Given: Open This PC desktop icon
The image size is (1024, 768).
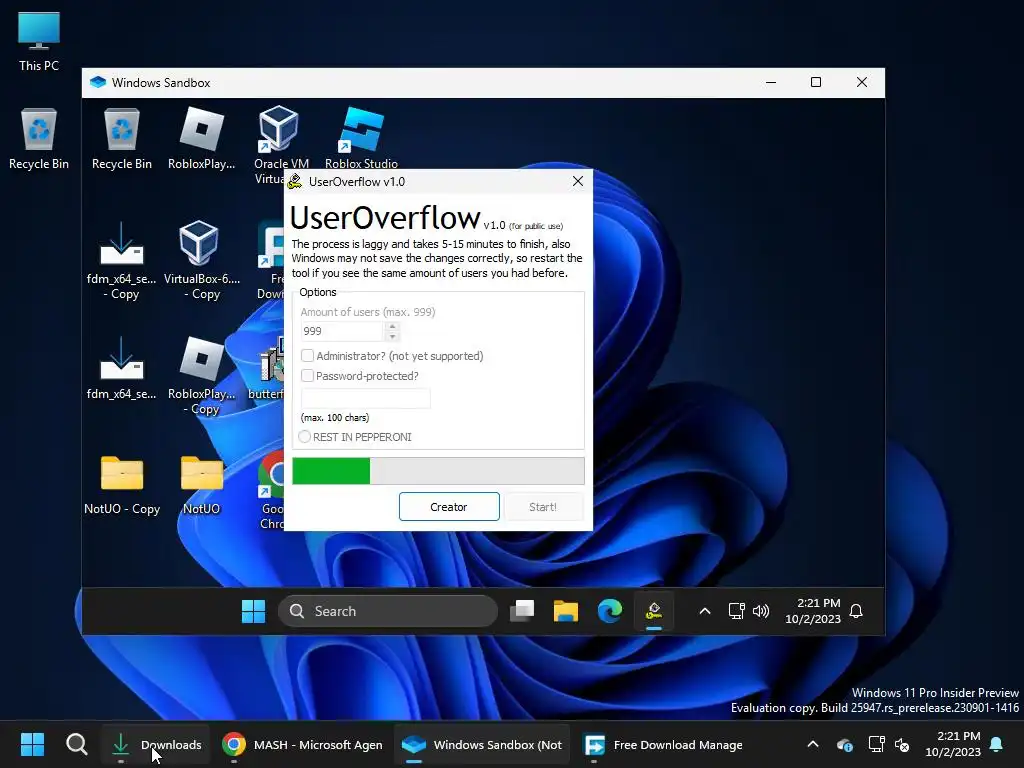Looking at the screenshot, I should pyautogui.click(x=39, y=40).
